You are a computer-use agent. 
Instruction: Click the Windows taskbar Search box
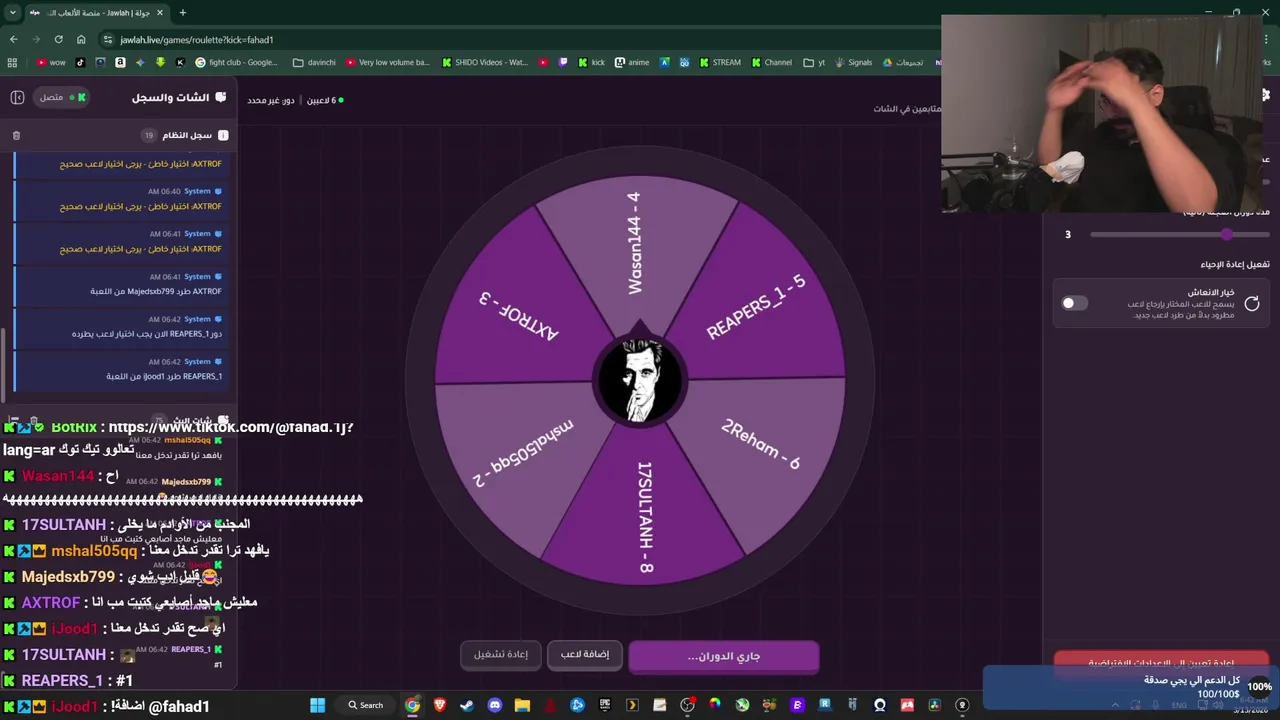365,705
